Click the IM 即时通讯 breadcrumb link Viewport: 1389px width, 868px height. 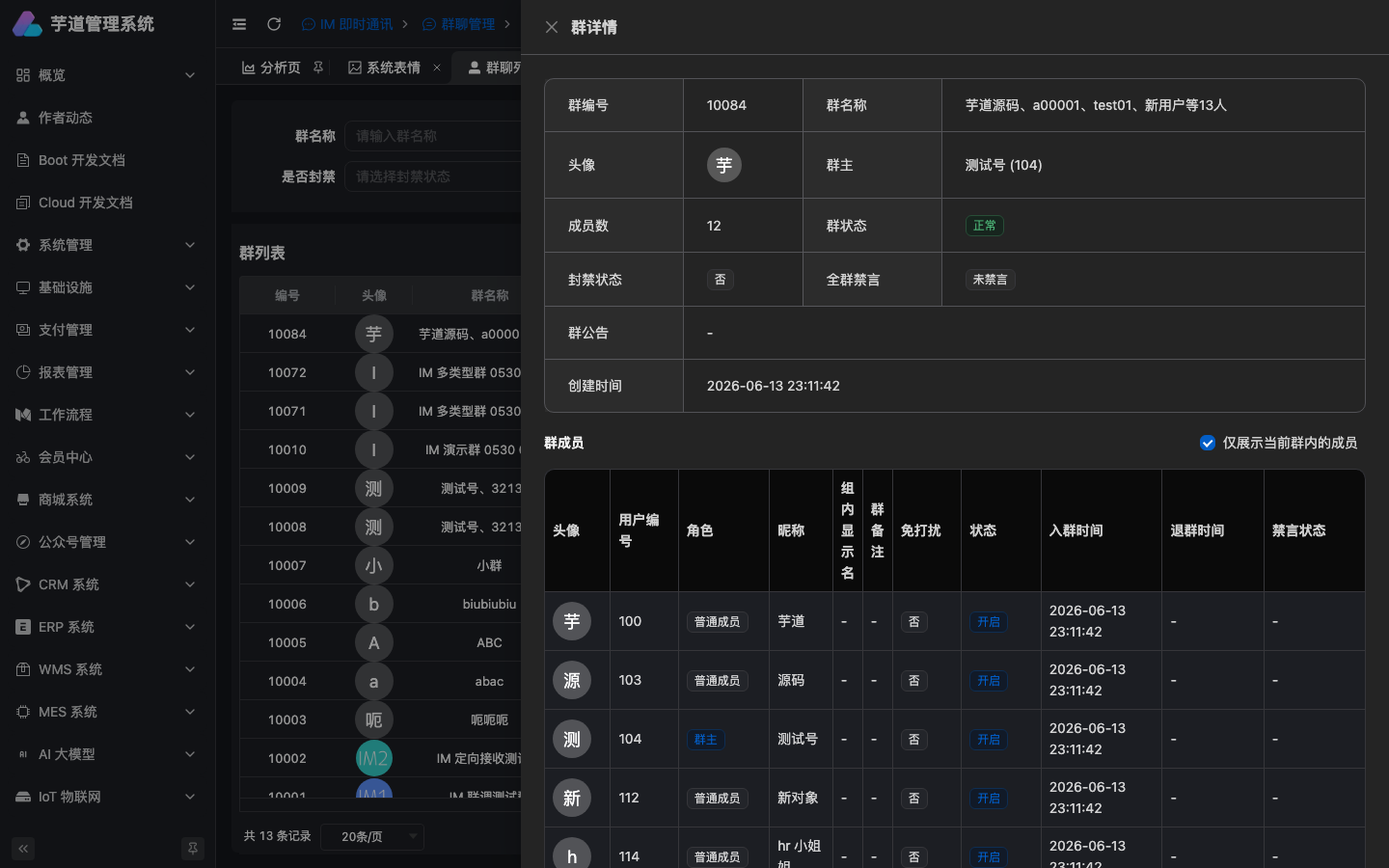click(x=347, y=24)
